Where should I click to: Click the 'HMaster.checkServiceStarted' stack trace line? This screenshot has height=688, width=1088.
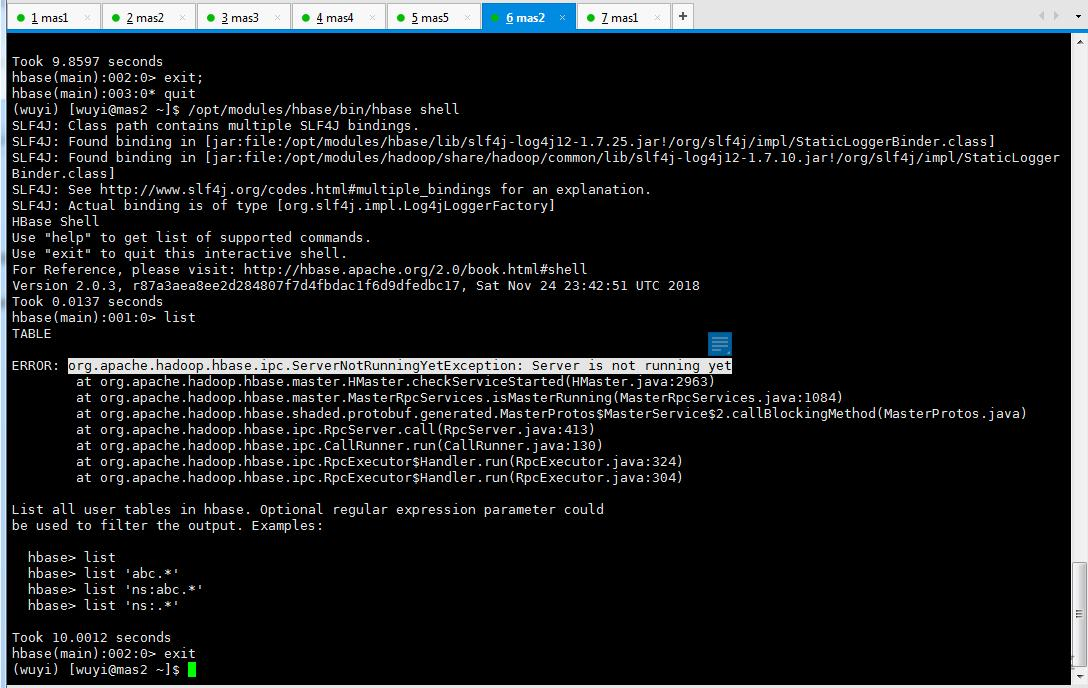point(396,381)
